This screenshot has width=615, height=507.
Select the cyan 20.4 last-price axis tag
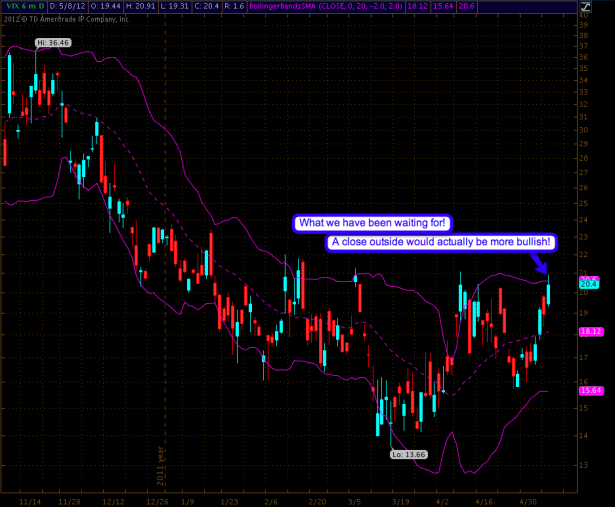tap(588, 284)
